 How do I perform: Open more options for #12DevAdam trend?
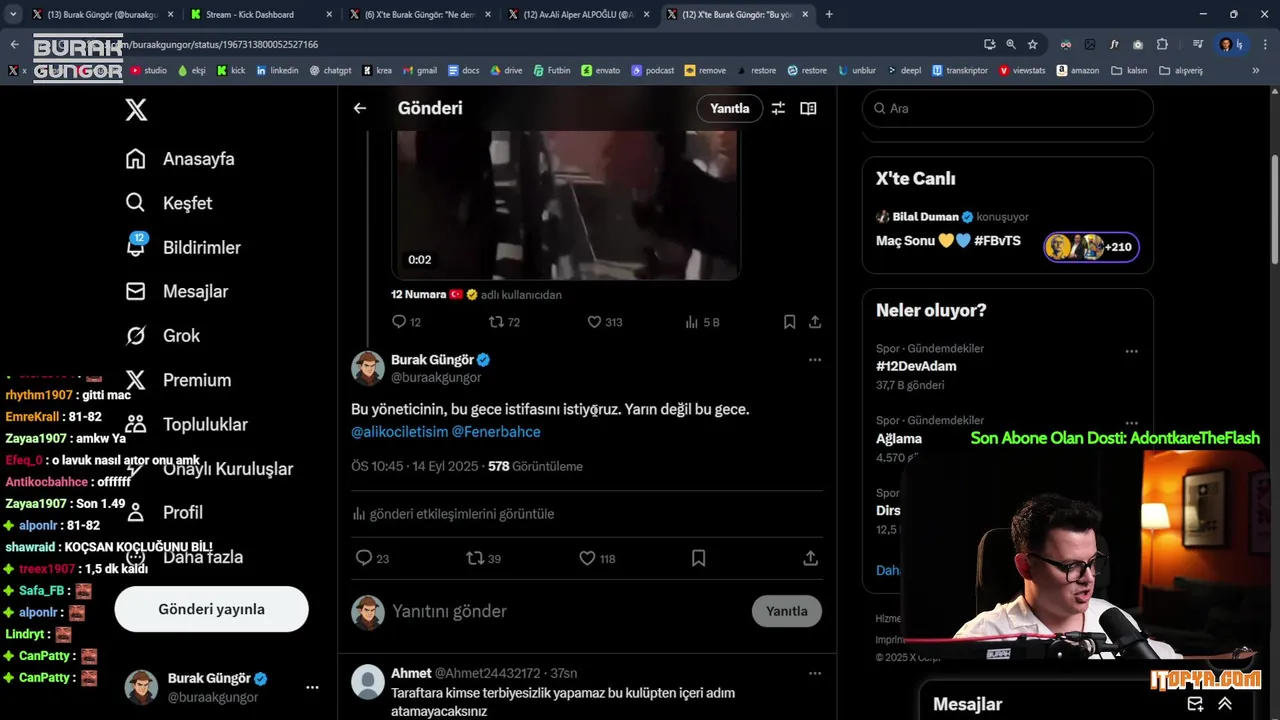click(x=1132, y=352)
